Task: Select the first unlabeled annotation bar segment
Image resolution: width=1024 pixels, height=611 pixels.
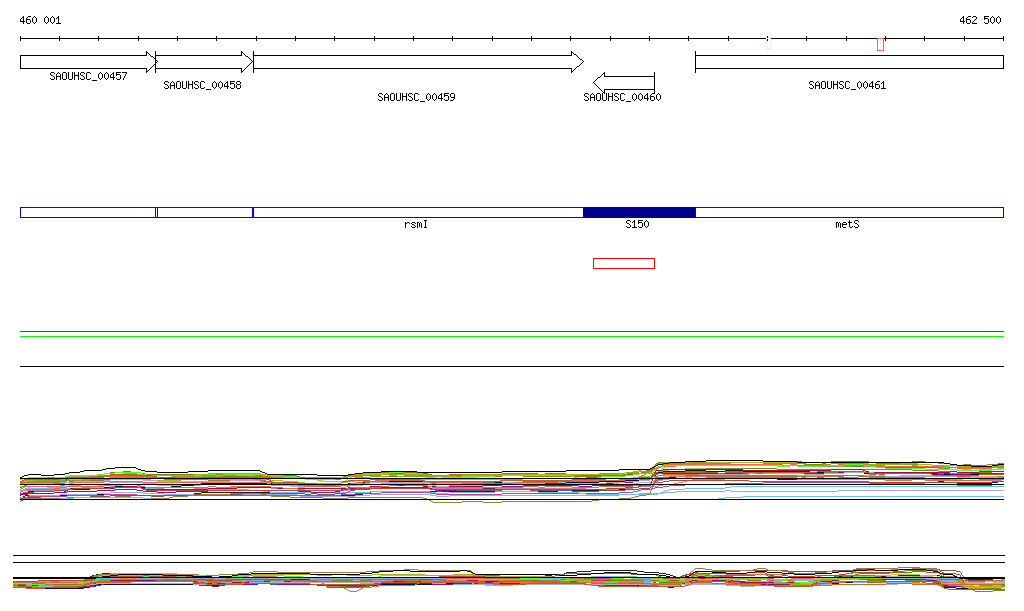Action: pyautogui.click(x=88, y=212)
